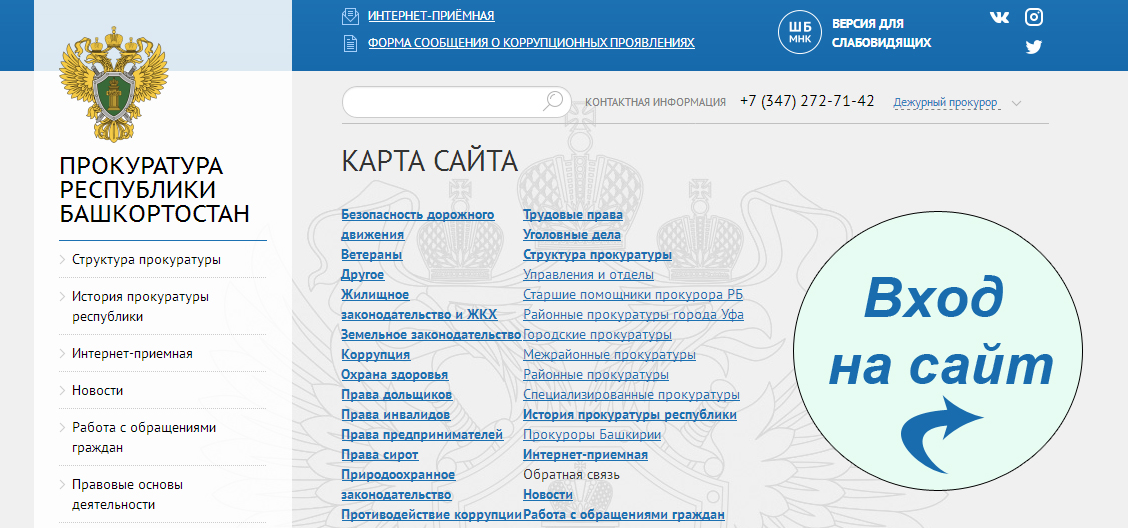1128x528 pixels.
Task: Expand История прокуратуры республики sidebar chevron
Action: point(63,296)
